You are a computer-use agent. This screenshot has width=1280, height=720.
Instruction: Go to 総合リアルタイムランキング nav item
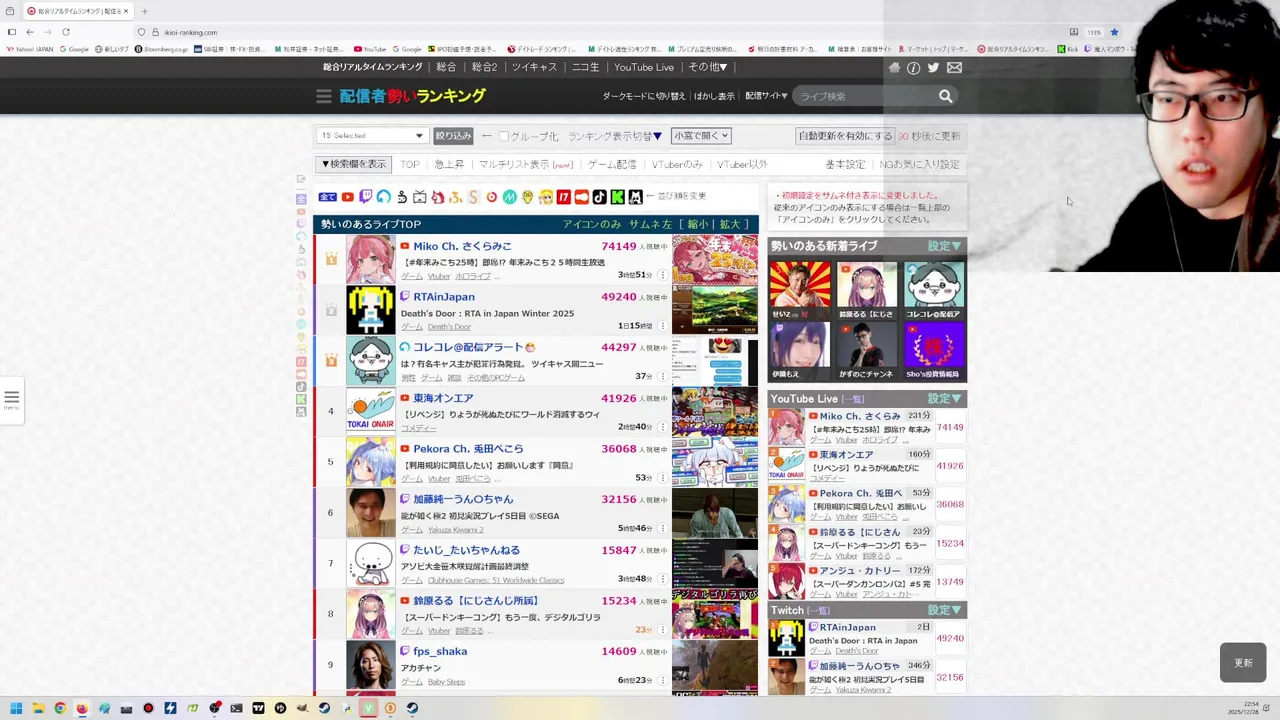(x=373, y=67)
